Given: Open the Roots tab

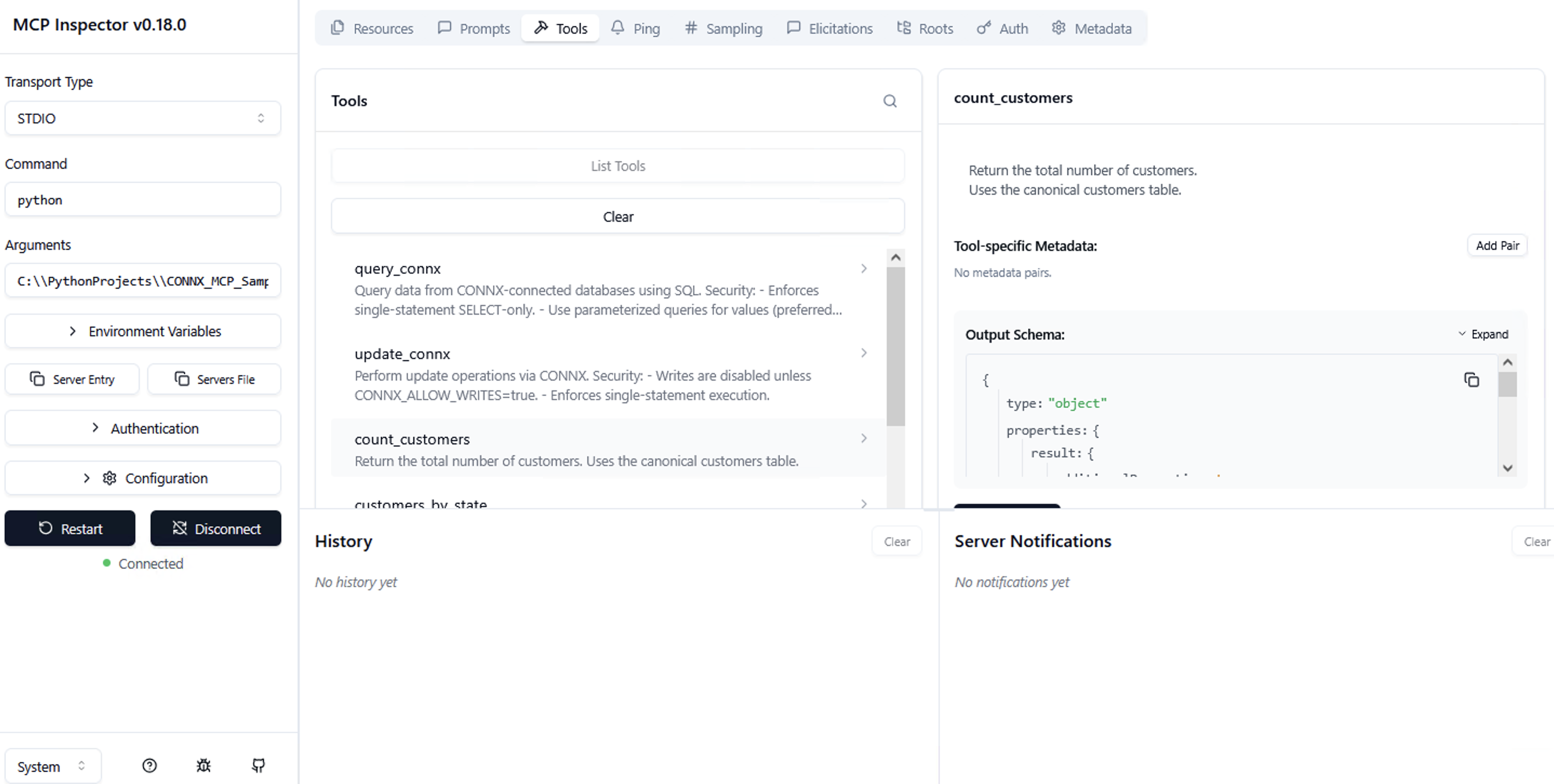Looking at the screenshot, I should [925, 28].
